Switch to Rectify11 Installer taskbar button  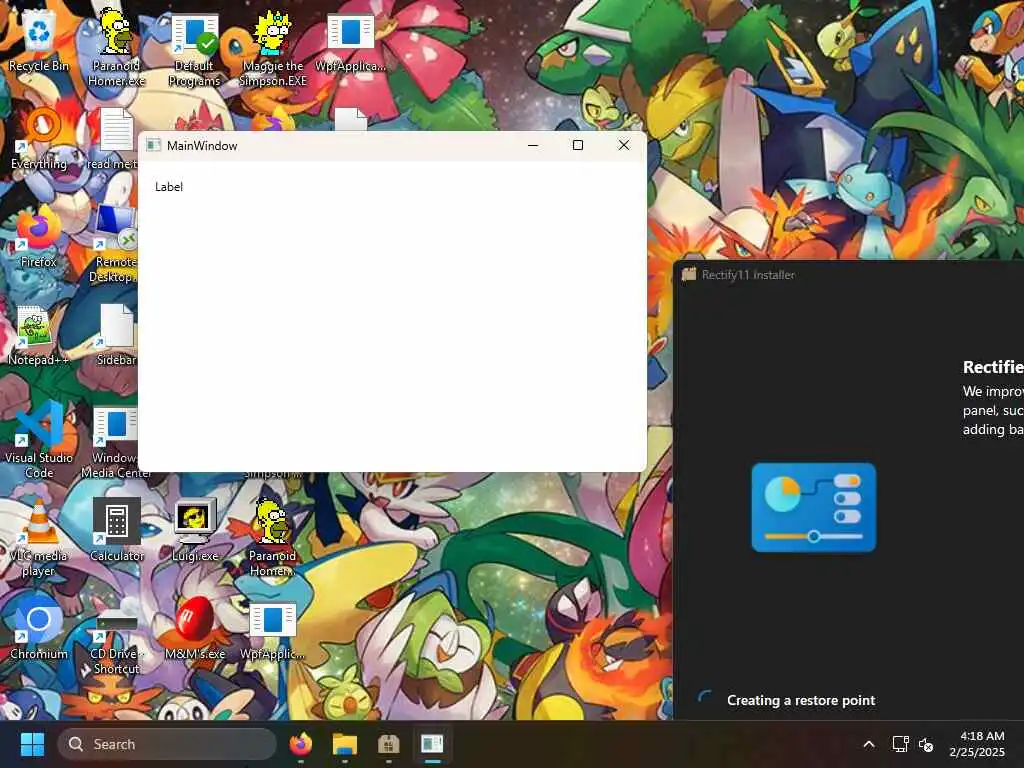(x=389, y=744)
